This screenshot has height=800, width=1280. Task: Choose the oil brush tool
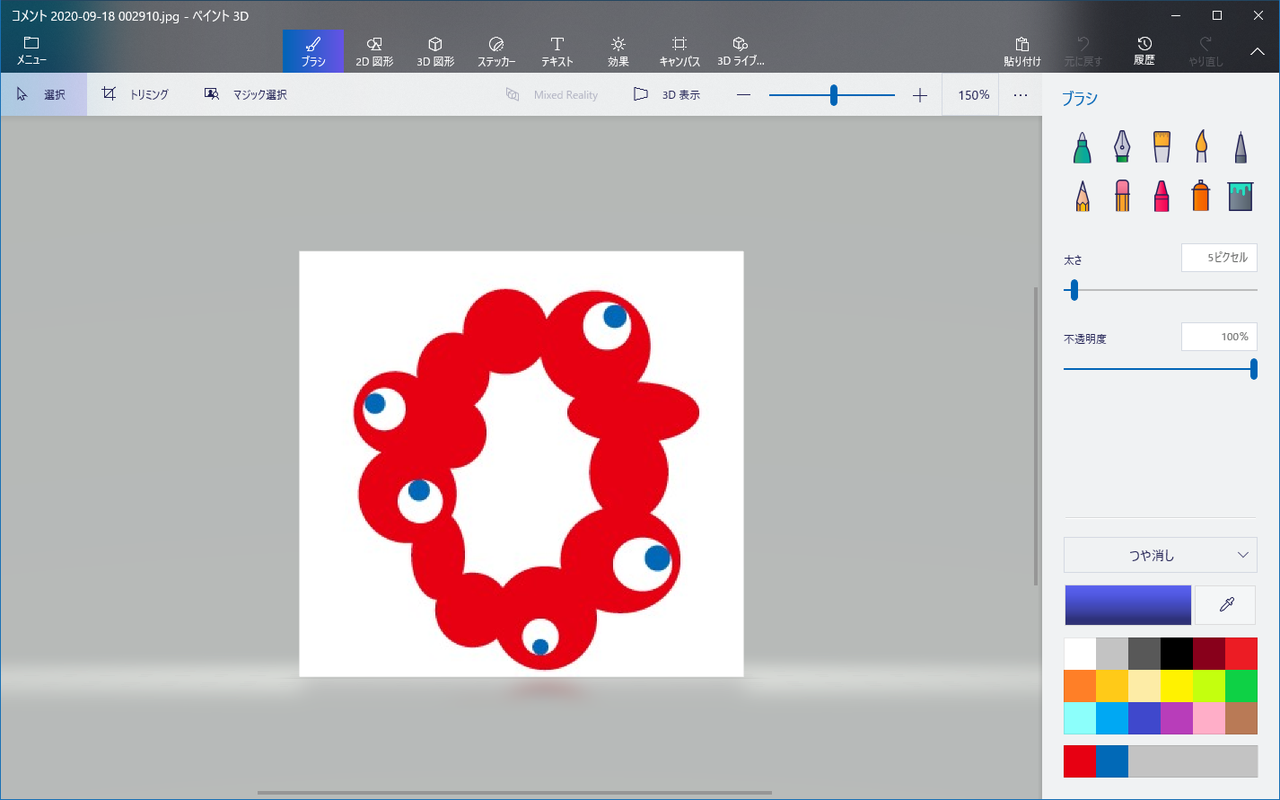[1161, 148]
